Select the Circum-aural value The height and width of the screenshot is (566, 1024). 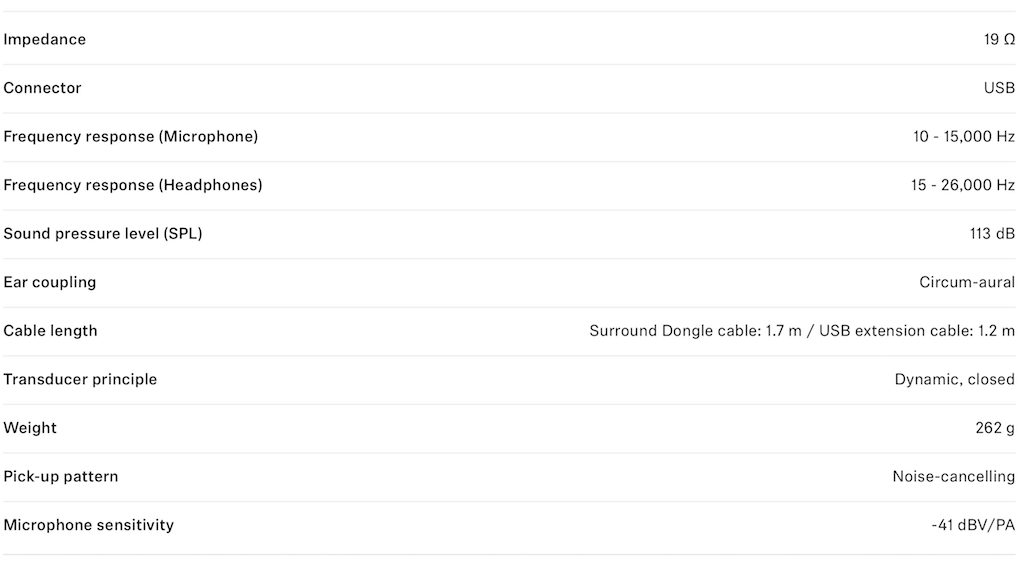point(967,282)
